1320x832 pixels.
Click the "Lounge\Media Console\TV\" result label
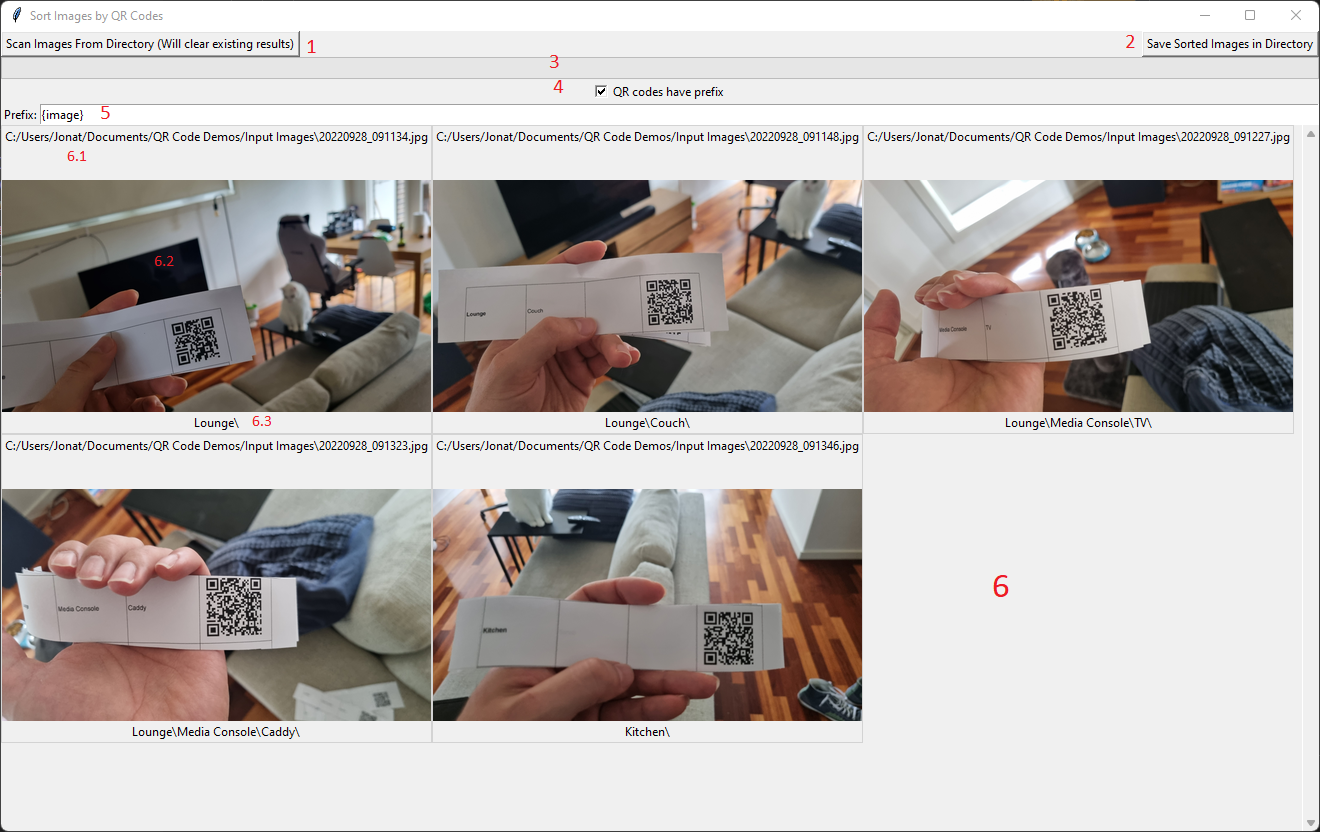(1078, 423)
